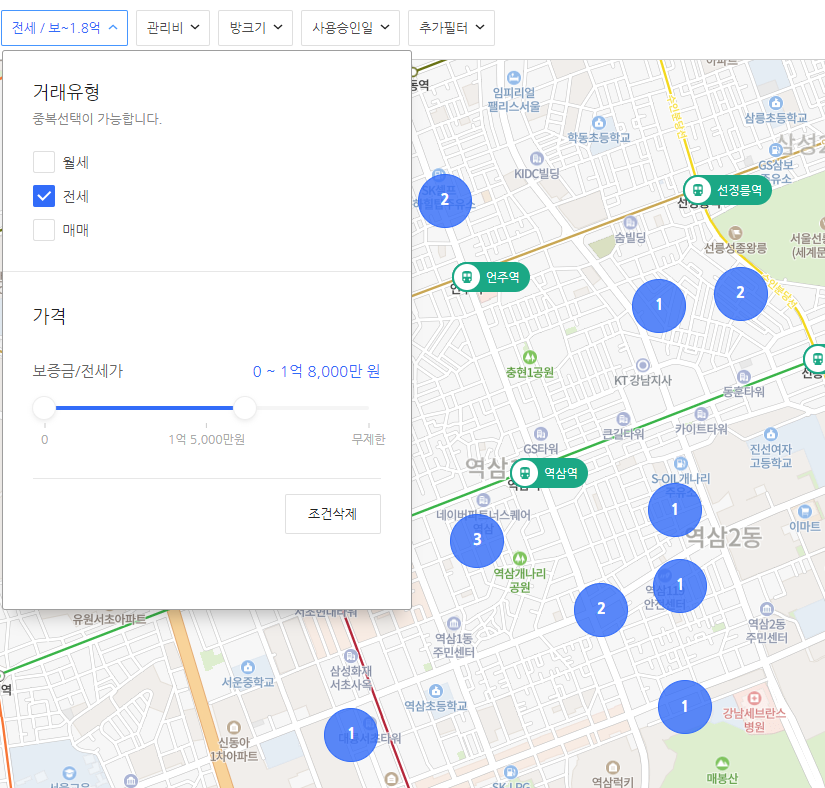This screenshot has height=788, width=825.
Task: Click the KT강남지사 map icon
Action: coord(642,365)
